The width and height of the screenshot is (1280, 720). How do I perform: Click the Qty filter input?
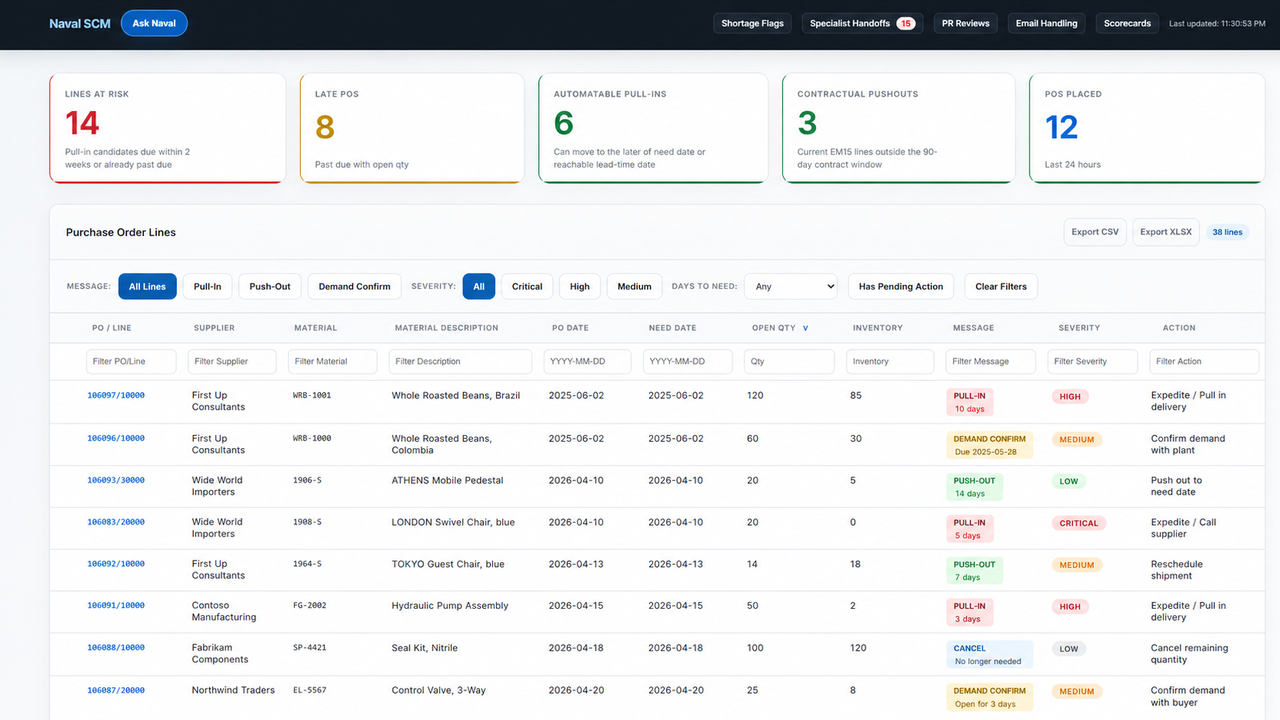tap(789, 361)
